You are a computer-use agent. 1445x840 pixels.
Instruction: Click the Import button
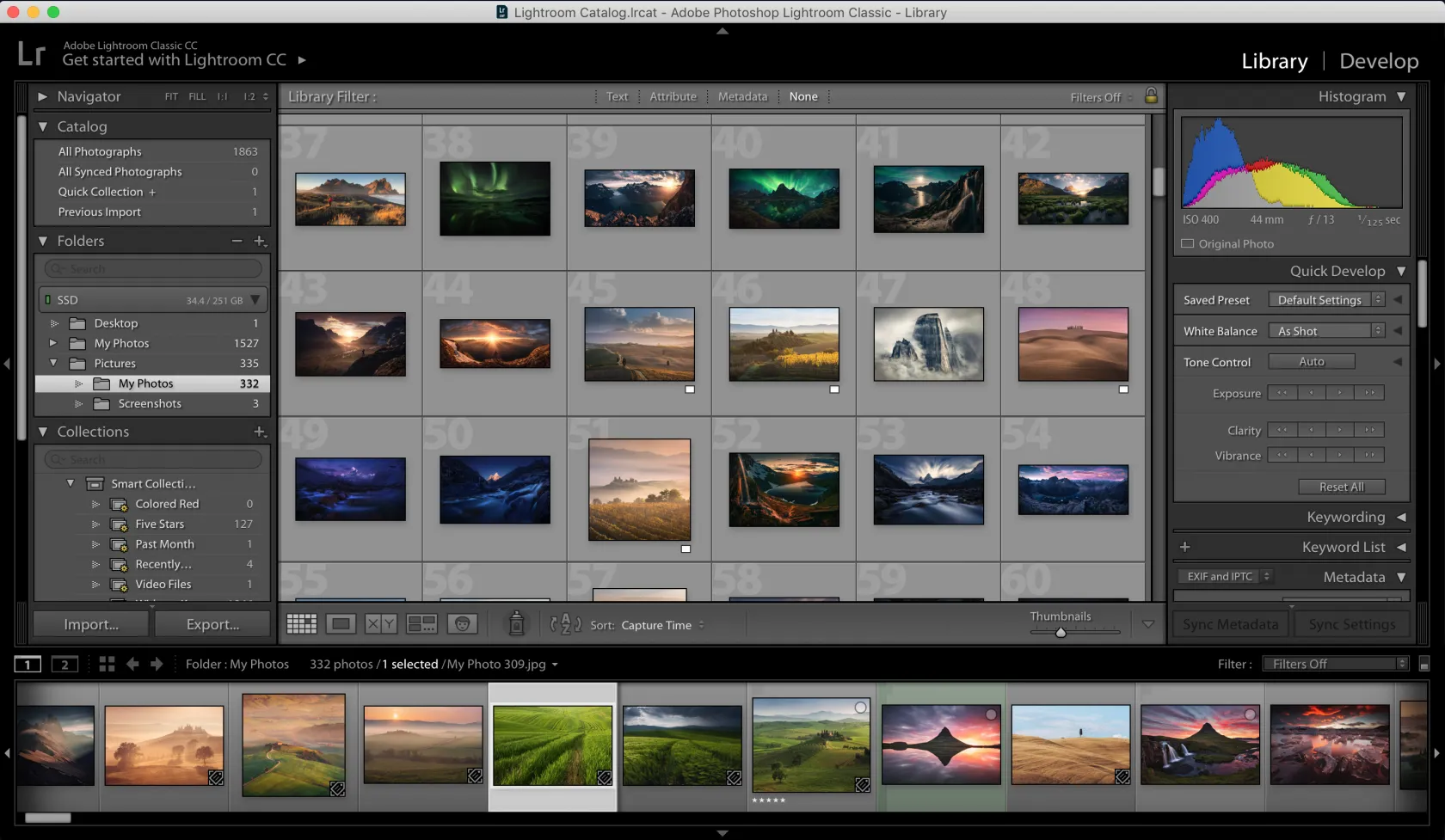pos(91,624)
